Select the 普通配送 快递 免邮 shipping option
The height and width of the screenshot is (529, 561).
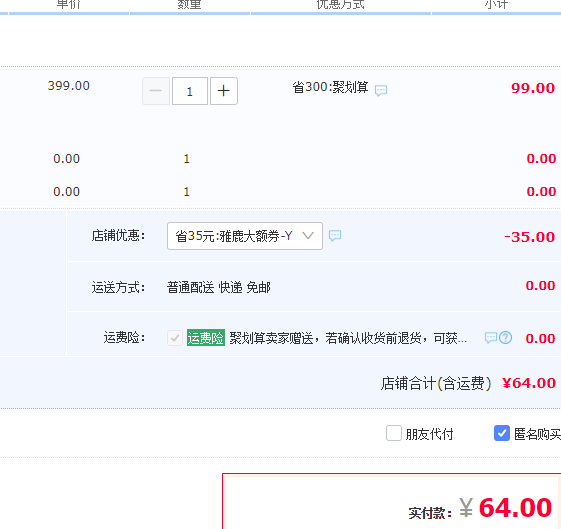tap(219, 287)
